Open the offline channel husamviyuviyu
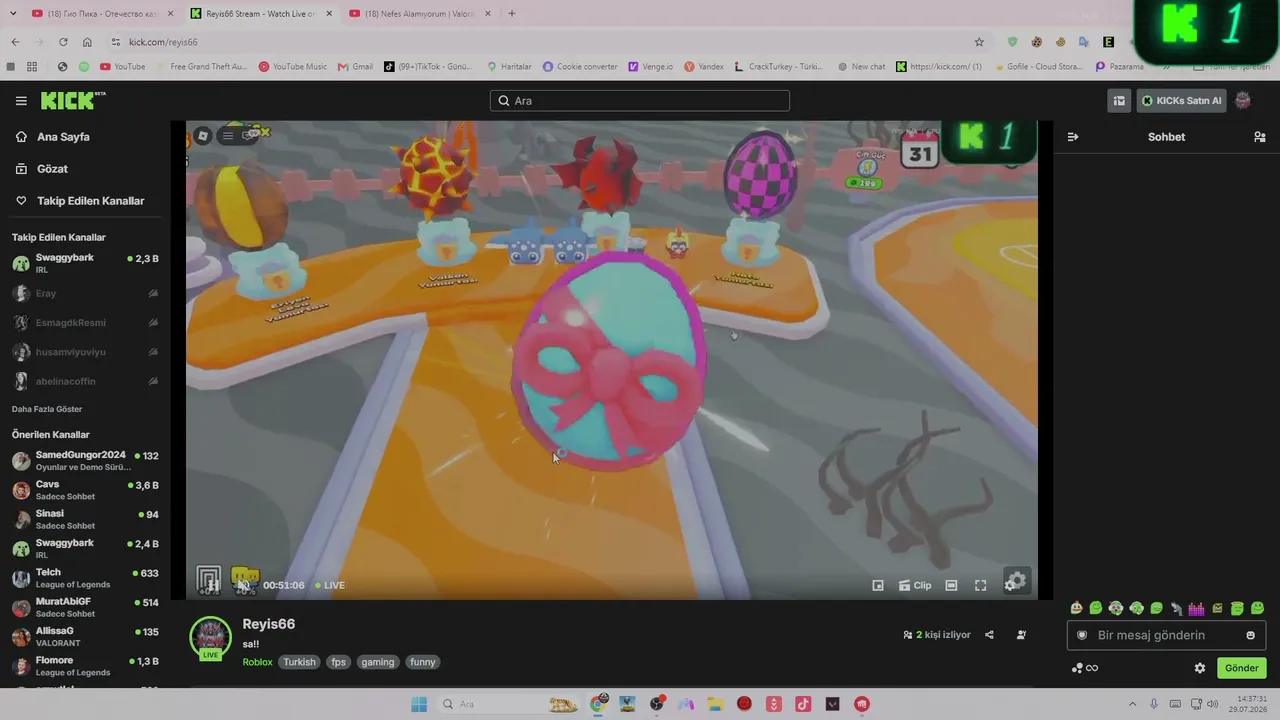 point(85,352)
